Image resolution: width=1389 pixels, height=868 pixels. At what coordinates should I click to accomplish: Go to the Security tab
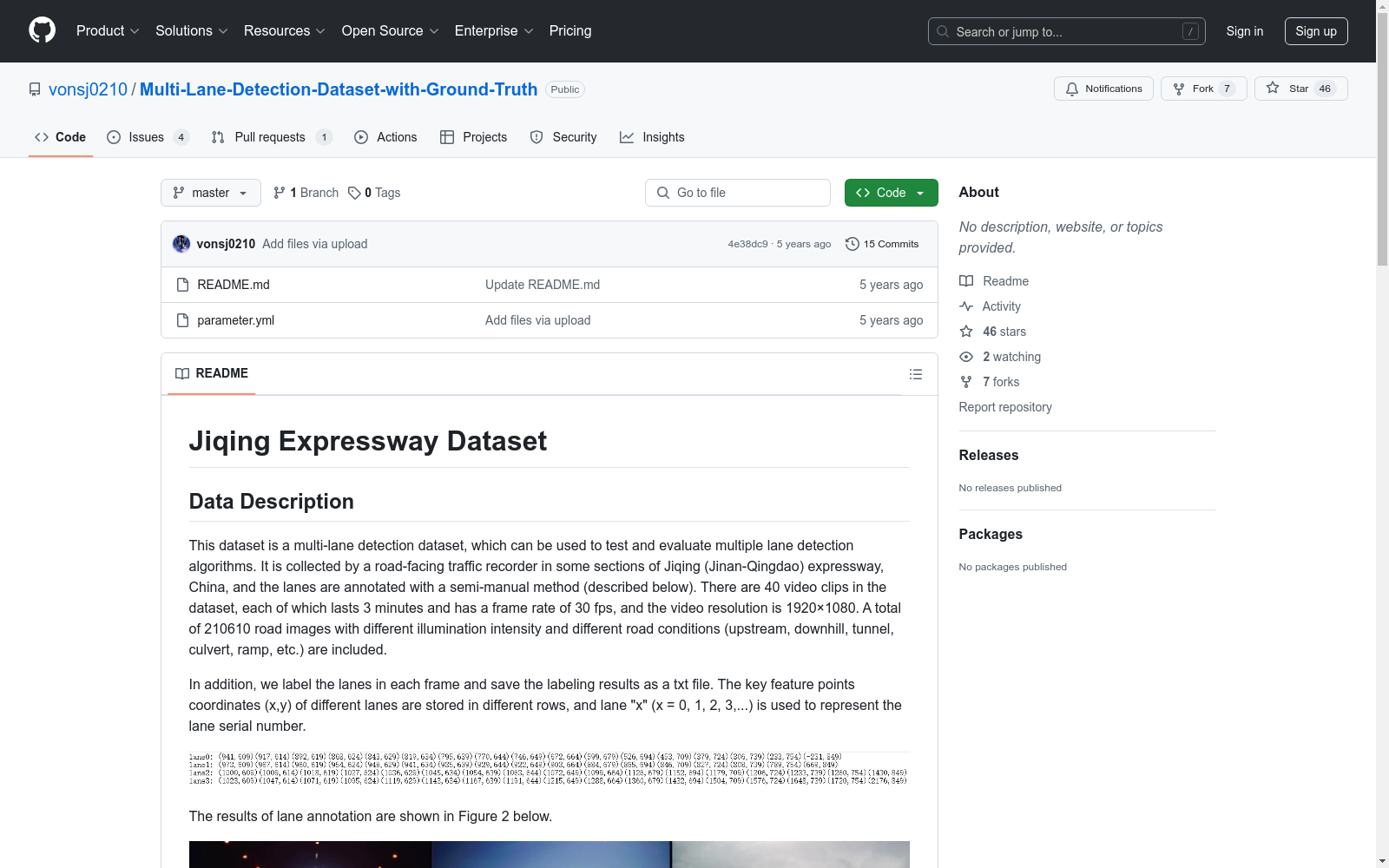563,137
